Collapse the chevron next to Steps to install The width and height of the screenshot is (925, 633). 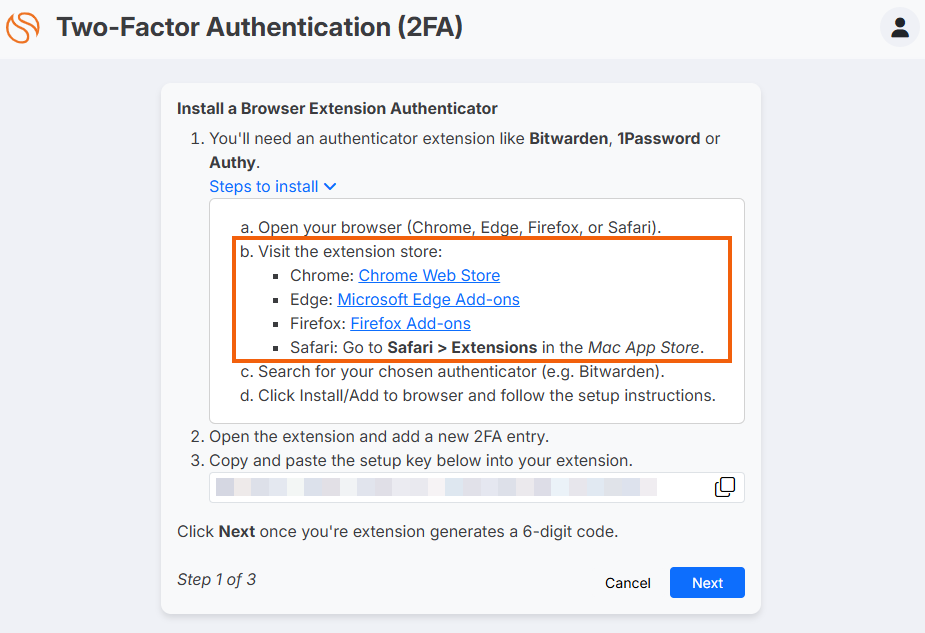pos(330,186)
